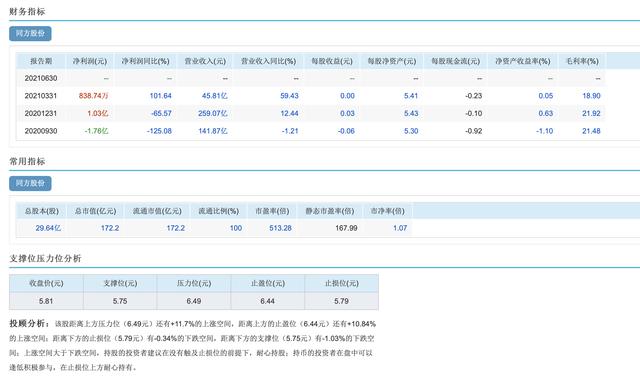Click the 每股现金流(元) column header
Viewport: 640px width, 381px height.
tap(456, 61)
